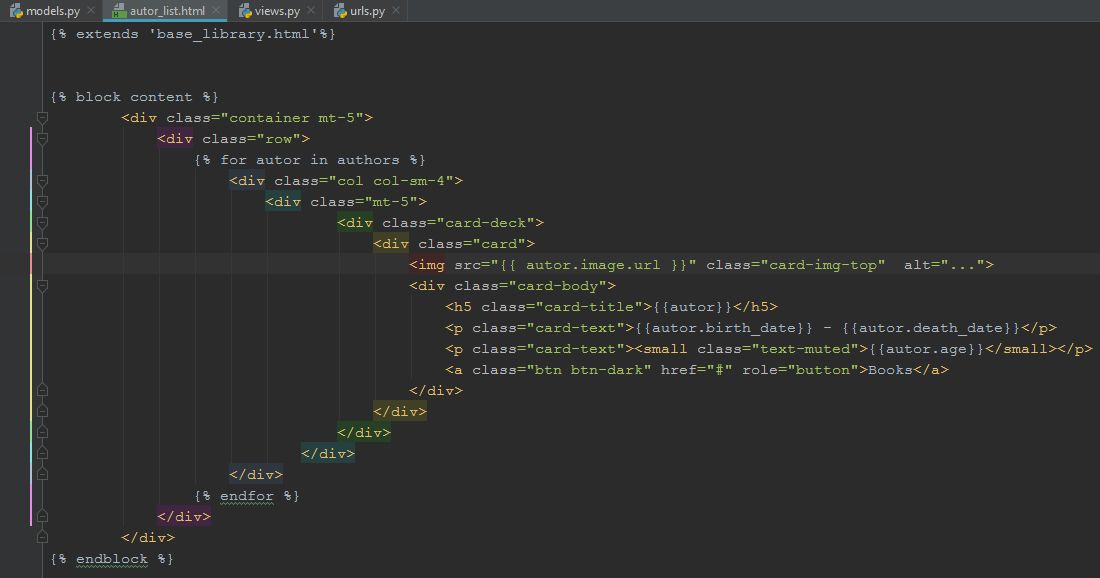The height and width of the screenshot is (578, 1100).
Task: Select the autor_list.html tab
Action: click(x=167, y=11)
